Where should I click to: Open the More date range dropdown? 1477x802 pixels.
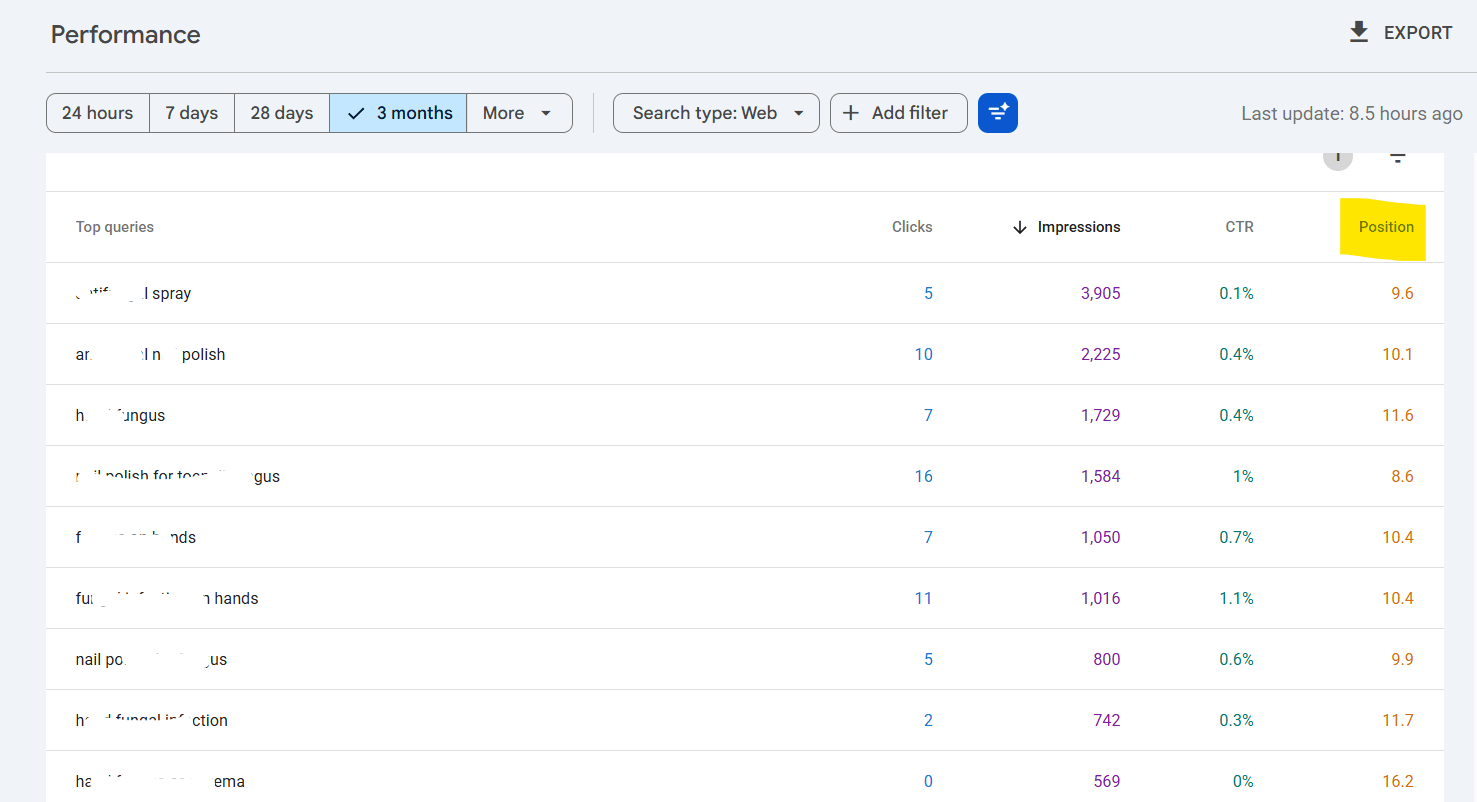(x=519, y=113)
